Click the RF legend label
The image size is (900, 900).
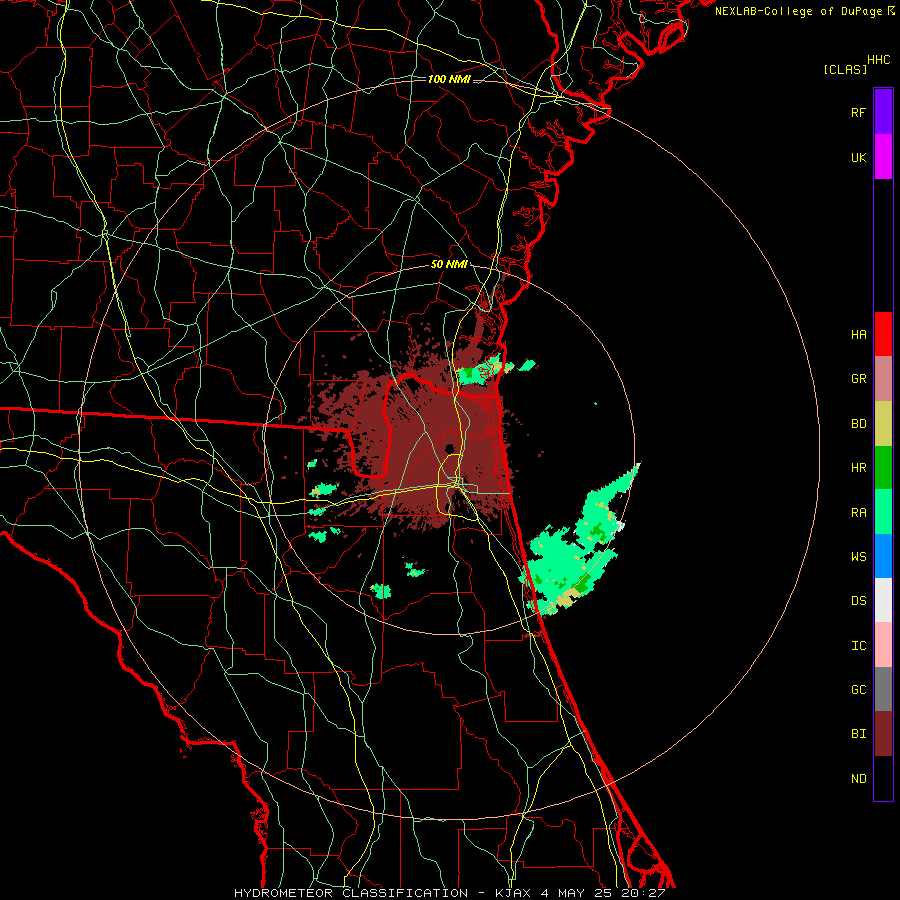858,112
